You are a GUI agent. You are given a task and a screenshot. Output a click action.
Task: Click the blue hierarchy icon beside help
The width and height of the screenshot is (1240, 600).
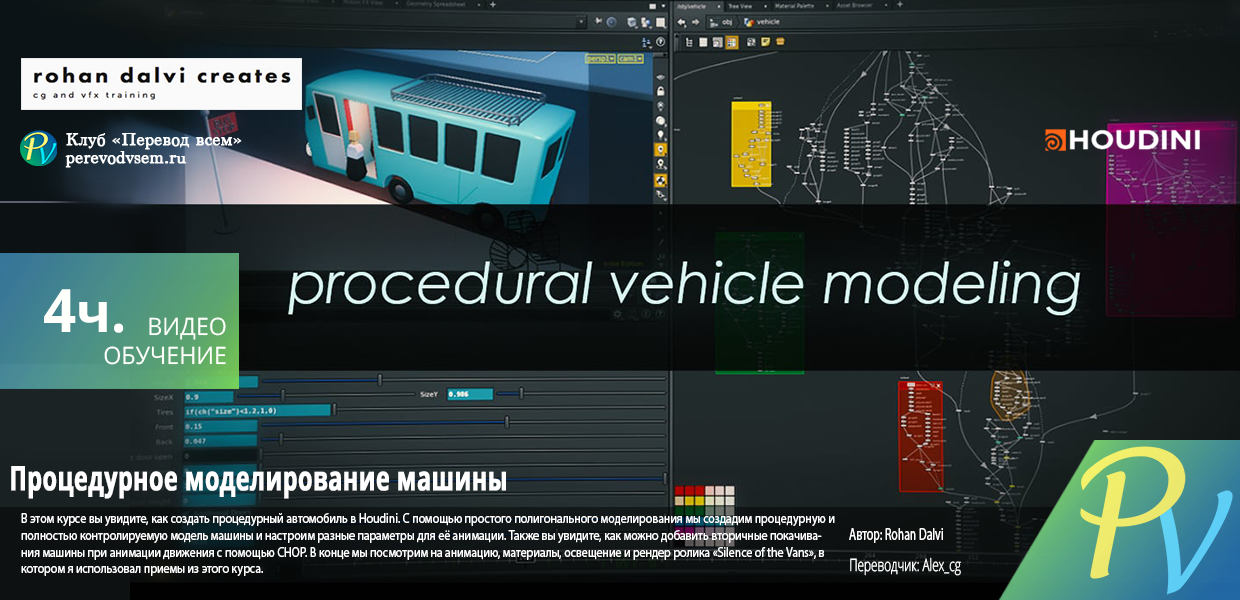tap(646, 41)
